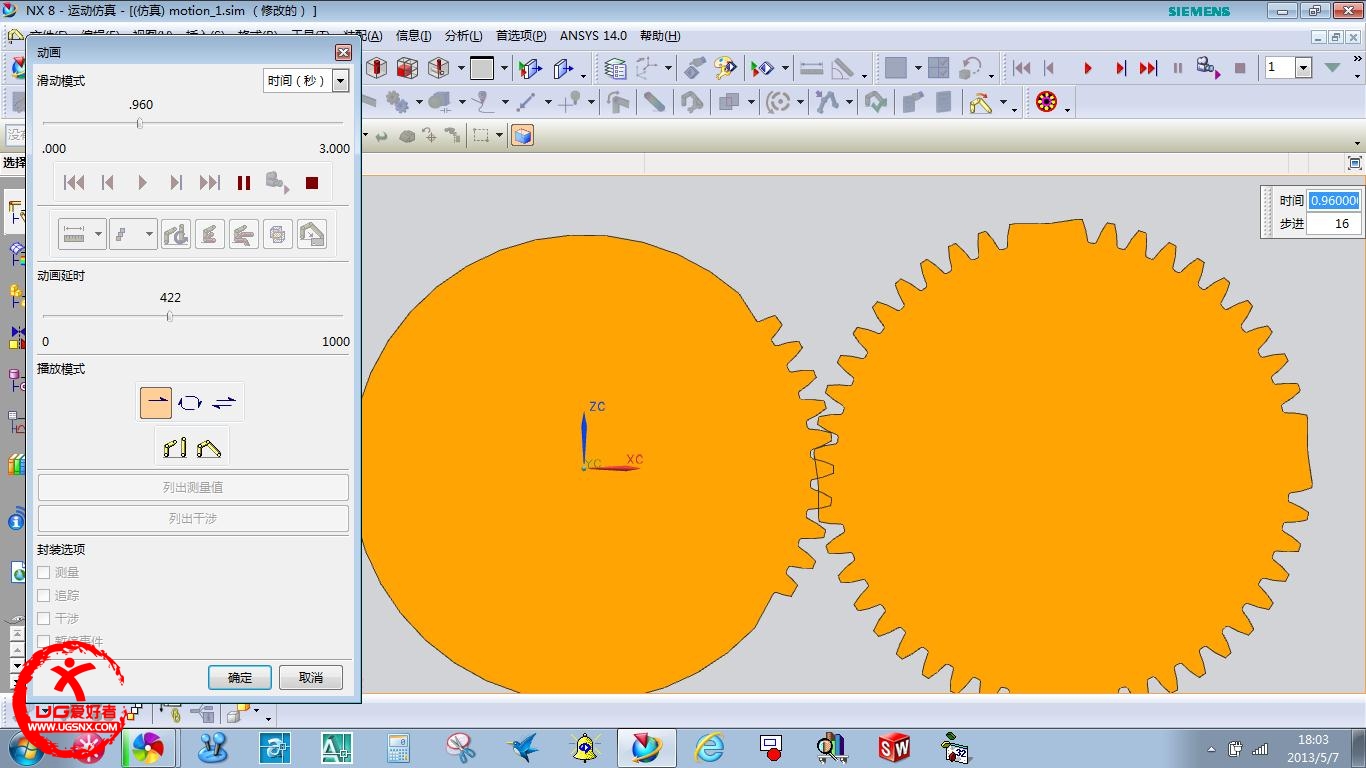
Task: Click the highlighted blue cube selection icon
Action: [x=522, y=136]
